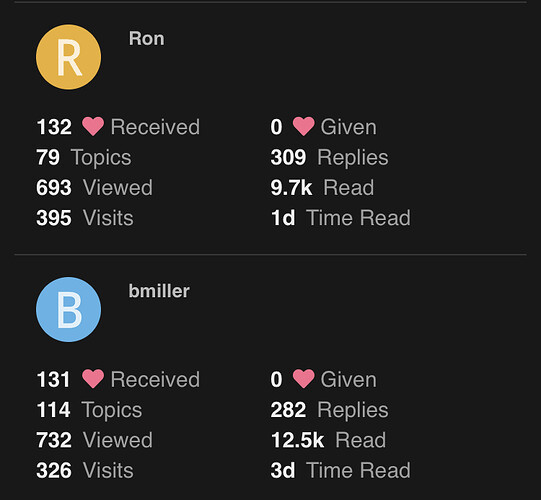Click Ron's 9.7k Read count
The height and width of the screenshot is (500, 541).
pos(322,187)
